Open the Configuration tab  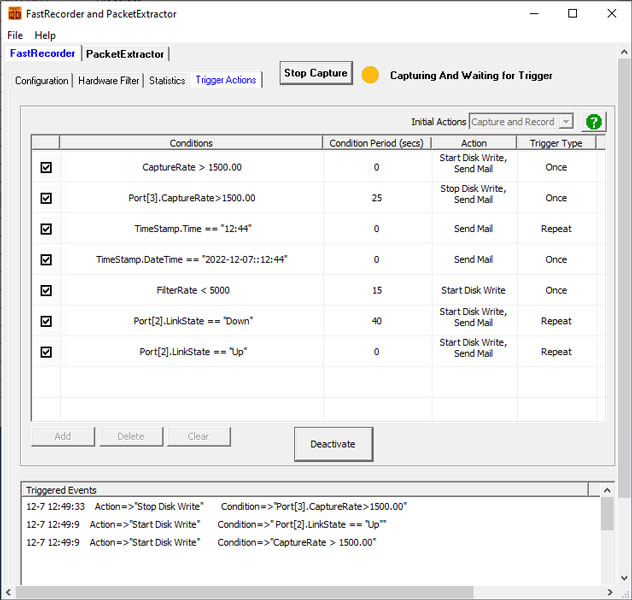42,81
